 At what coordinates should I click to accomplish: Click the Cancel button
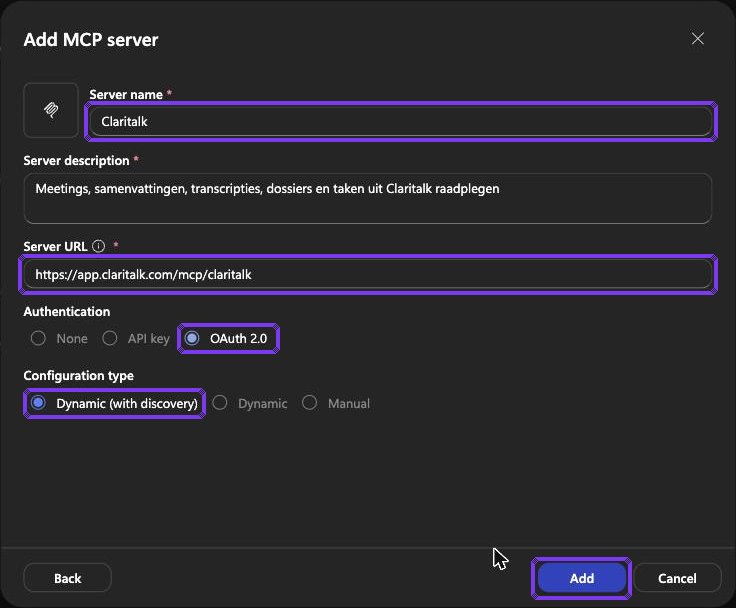[677, 578]
